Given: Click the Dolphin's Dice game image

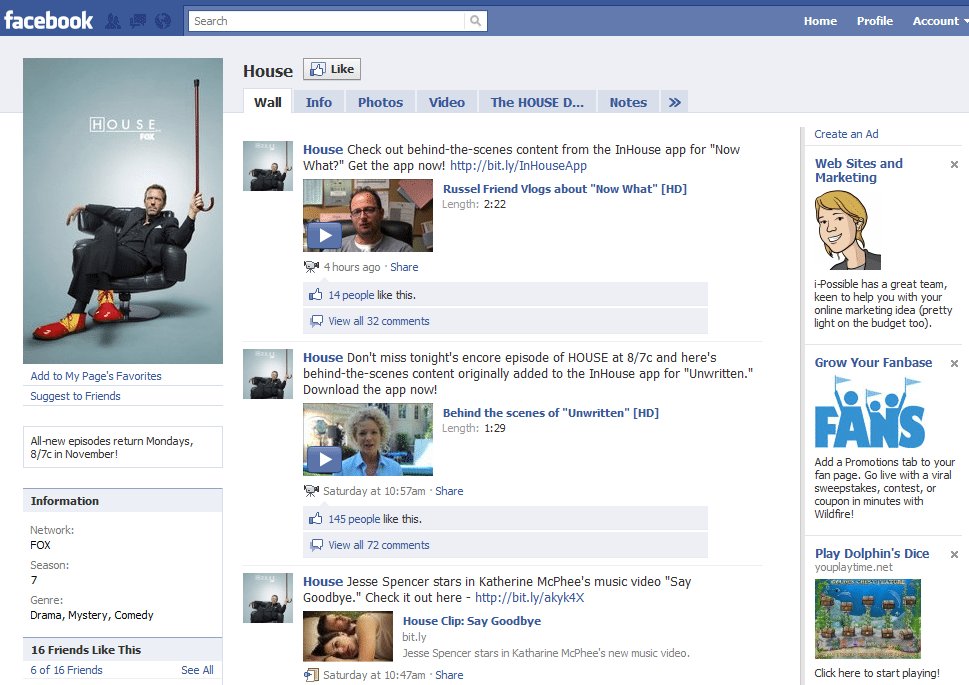Looking at the screenshot, I should (868, 619).
